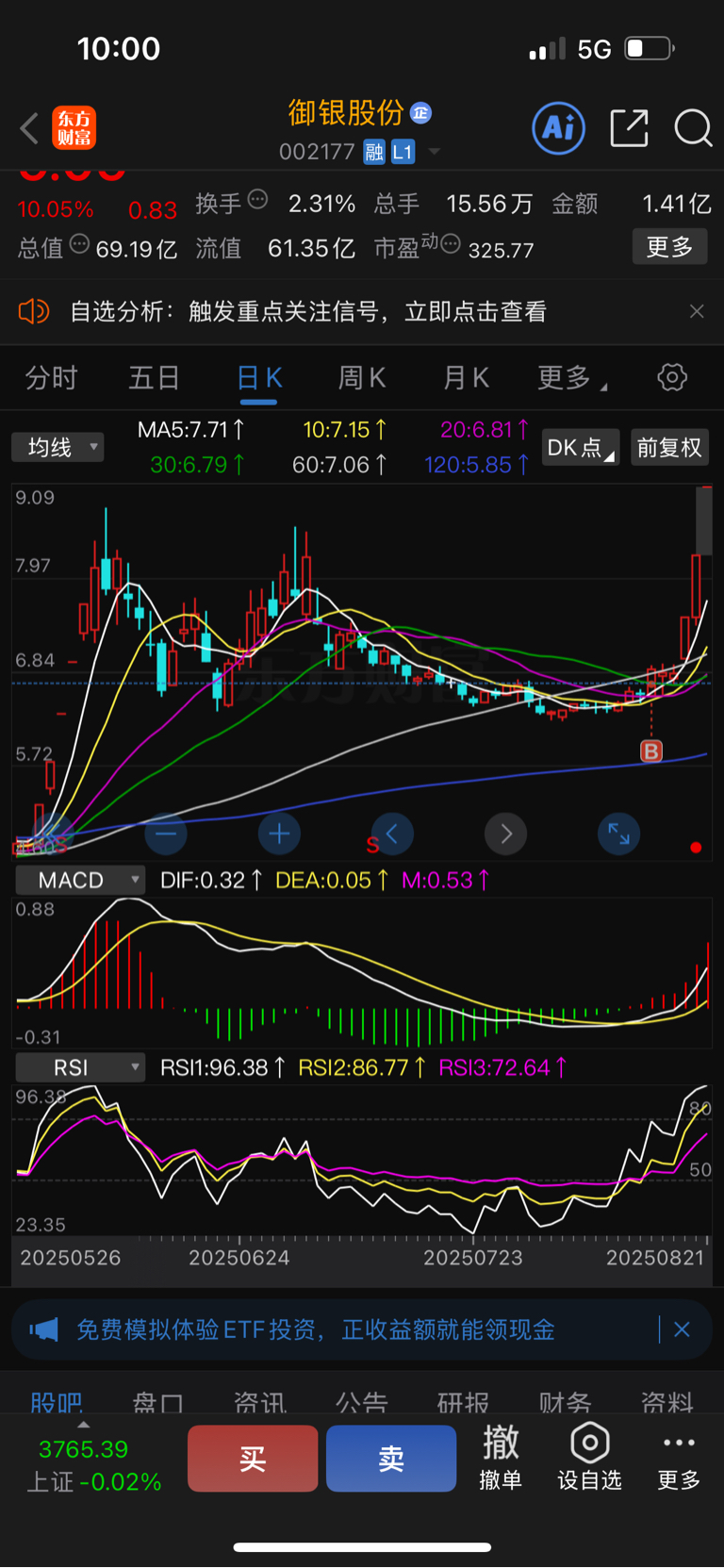The image size is (724, 1568).
Task: Open the 财务 tab
Action: [x=566, y=1402]
